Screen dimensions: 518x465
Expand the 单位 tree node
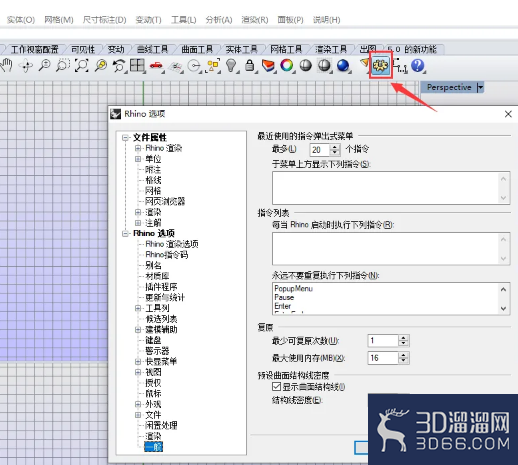click(138, 159)
